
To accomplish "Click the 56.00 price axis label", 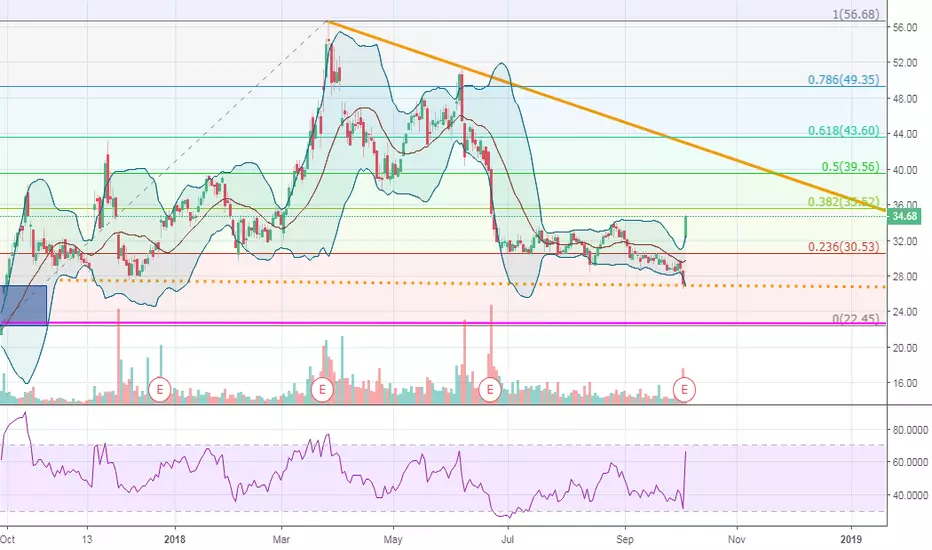I will (905, 27).
